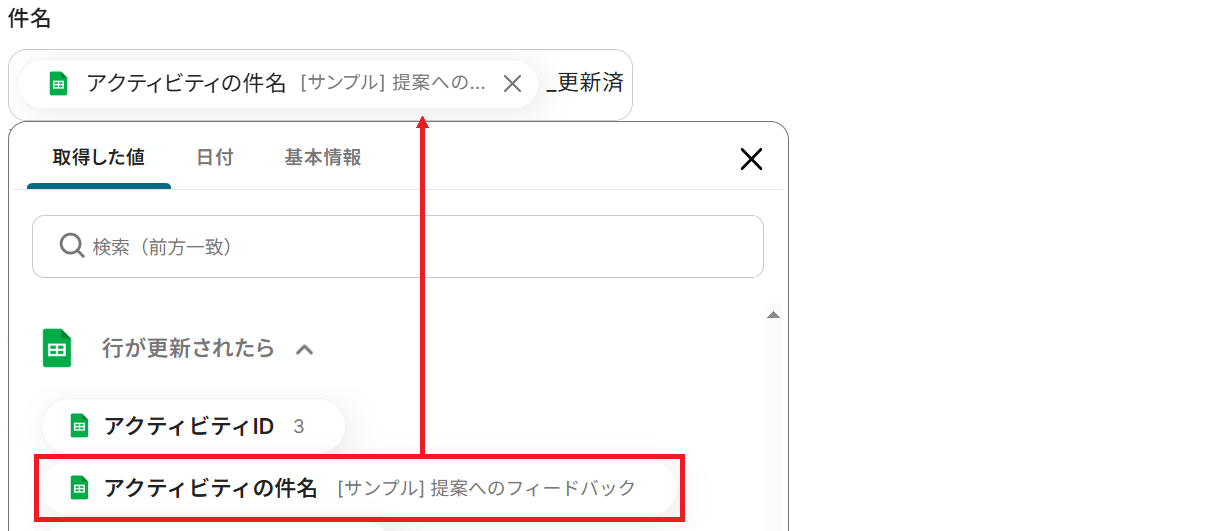The width and height of the screenshot is (1207, 531).
Task: Collapse the 行が更新されたら section with the chevron
Action: (305, 349)
